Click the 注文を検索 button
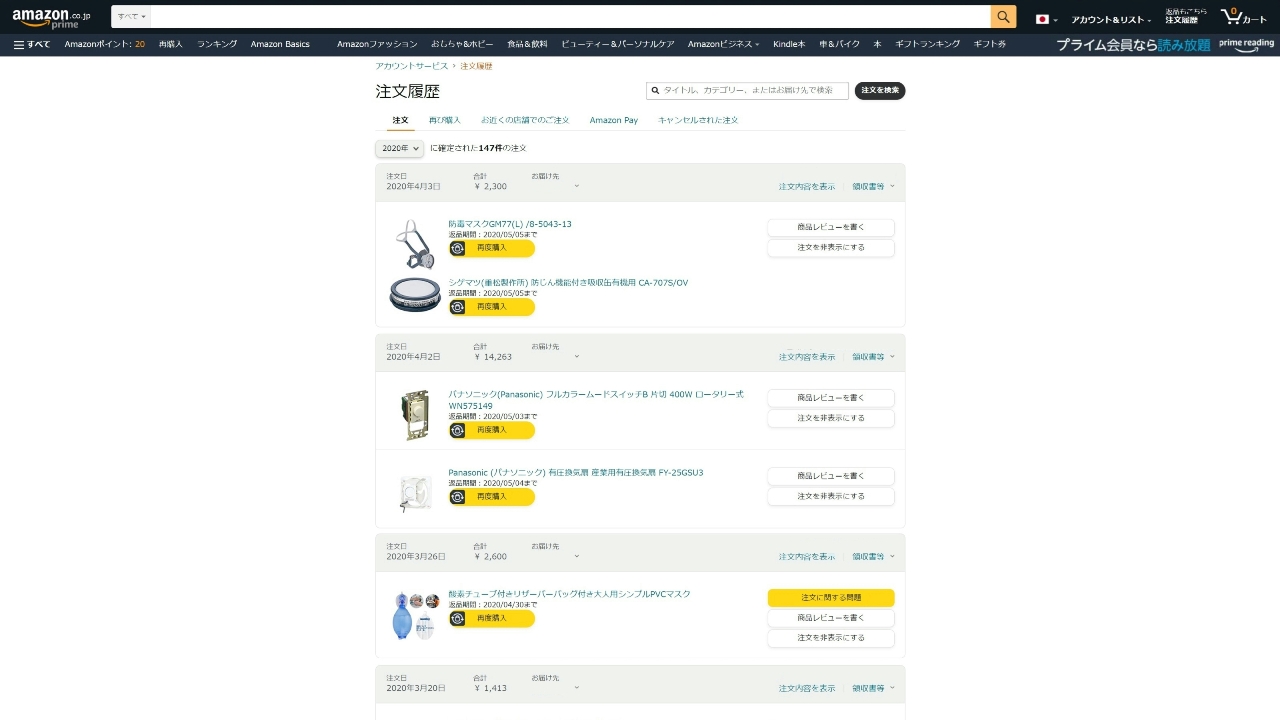 pos(880,90)
